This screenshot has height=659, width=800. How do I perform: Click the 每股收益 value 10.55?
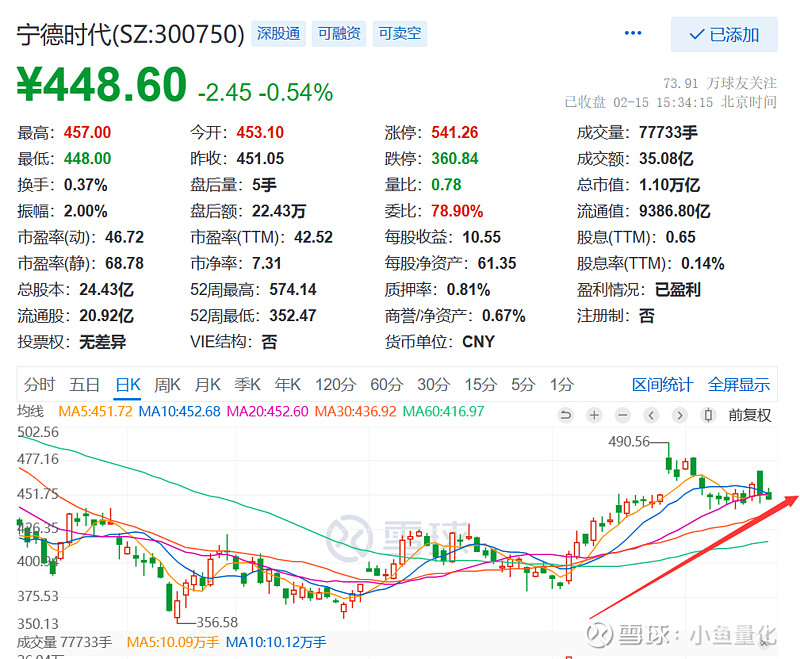[482, 237]
